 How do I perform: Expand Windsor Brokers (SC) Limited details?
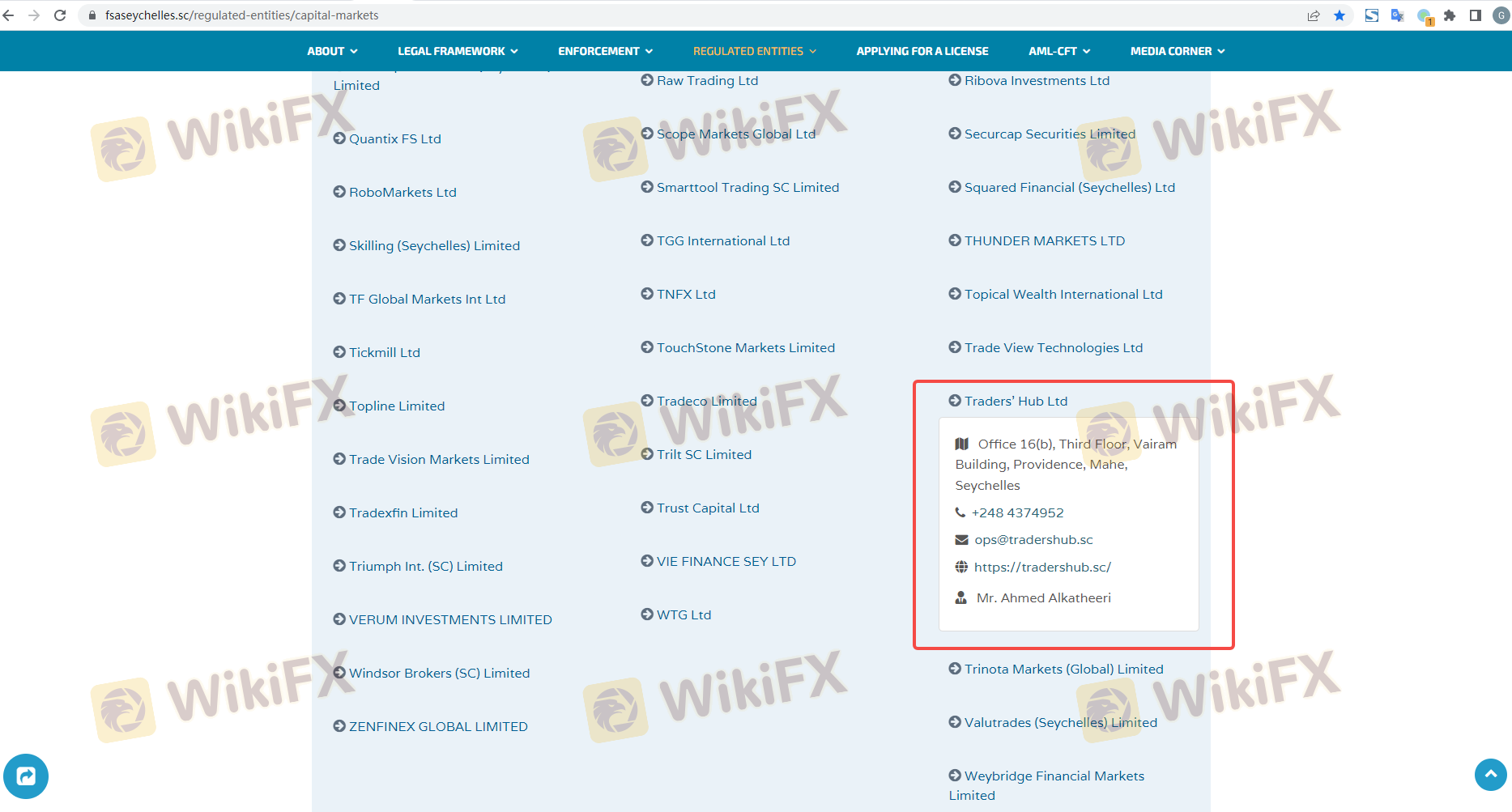click(x=439, y=673)
